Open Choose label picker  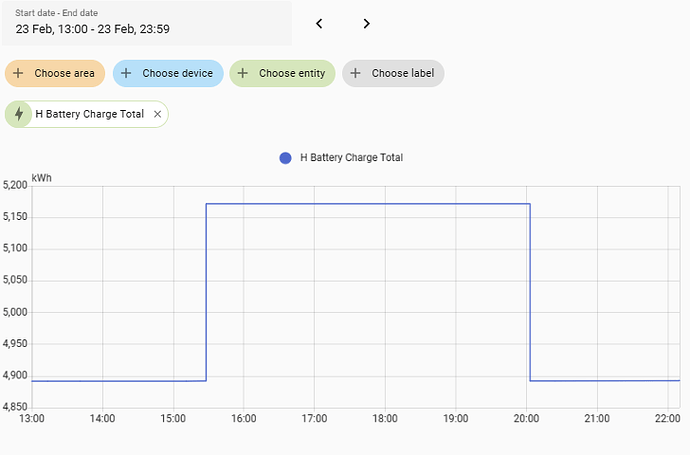pyautogui.click(x=393, y=73)
